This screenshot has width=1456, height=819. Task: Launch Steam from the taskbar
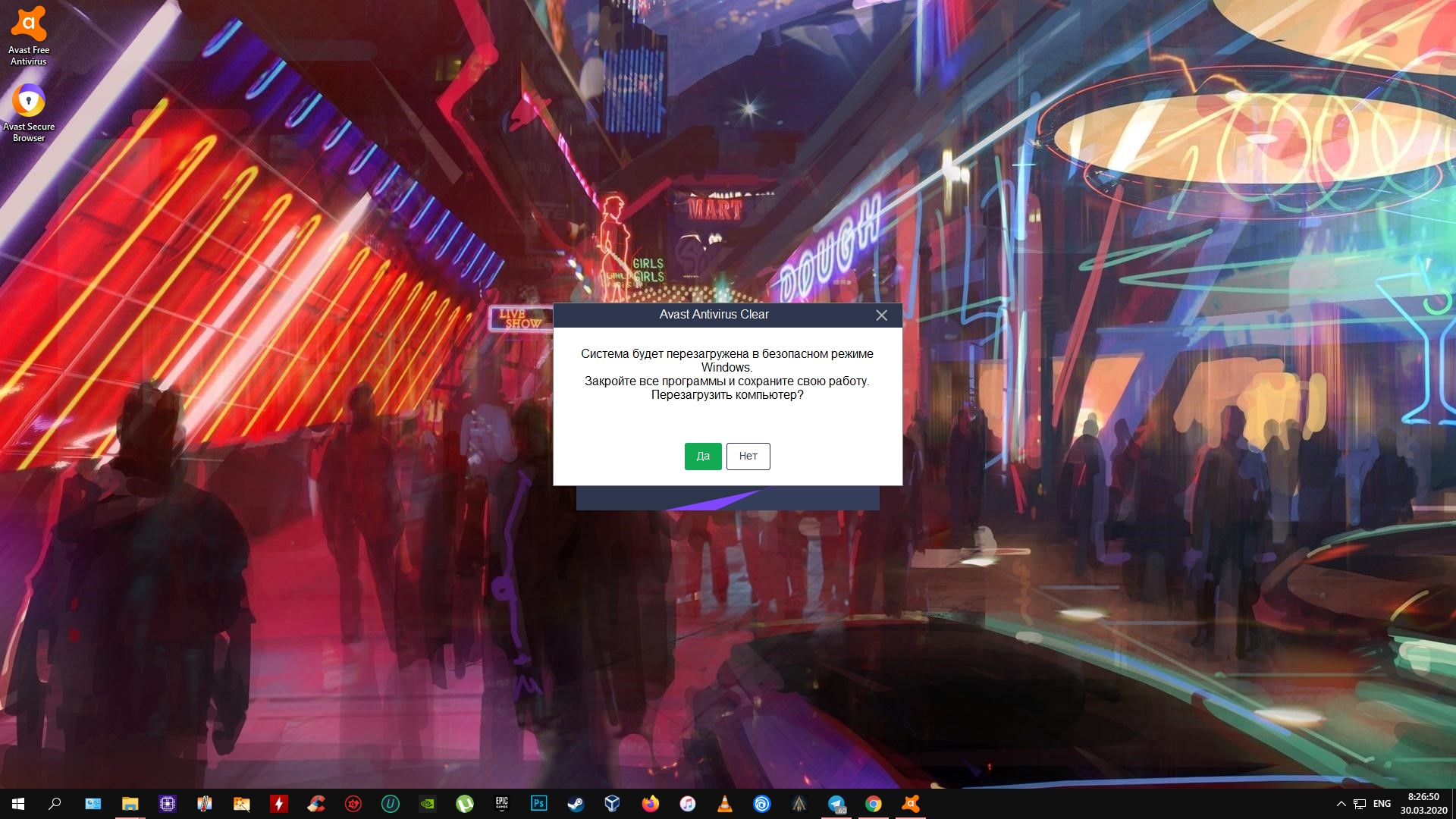(x=576, y=804)
